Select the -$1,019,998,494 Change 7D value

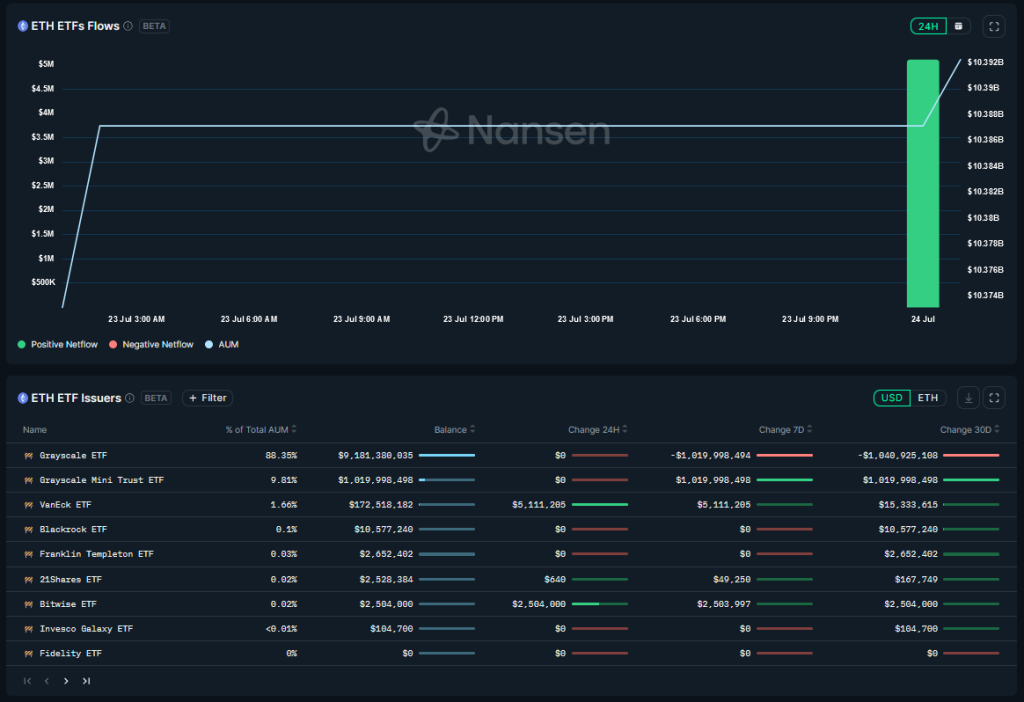(711, 455)
